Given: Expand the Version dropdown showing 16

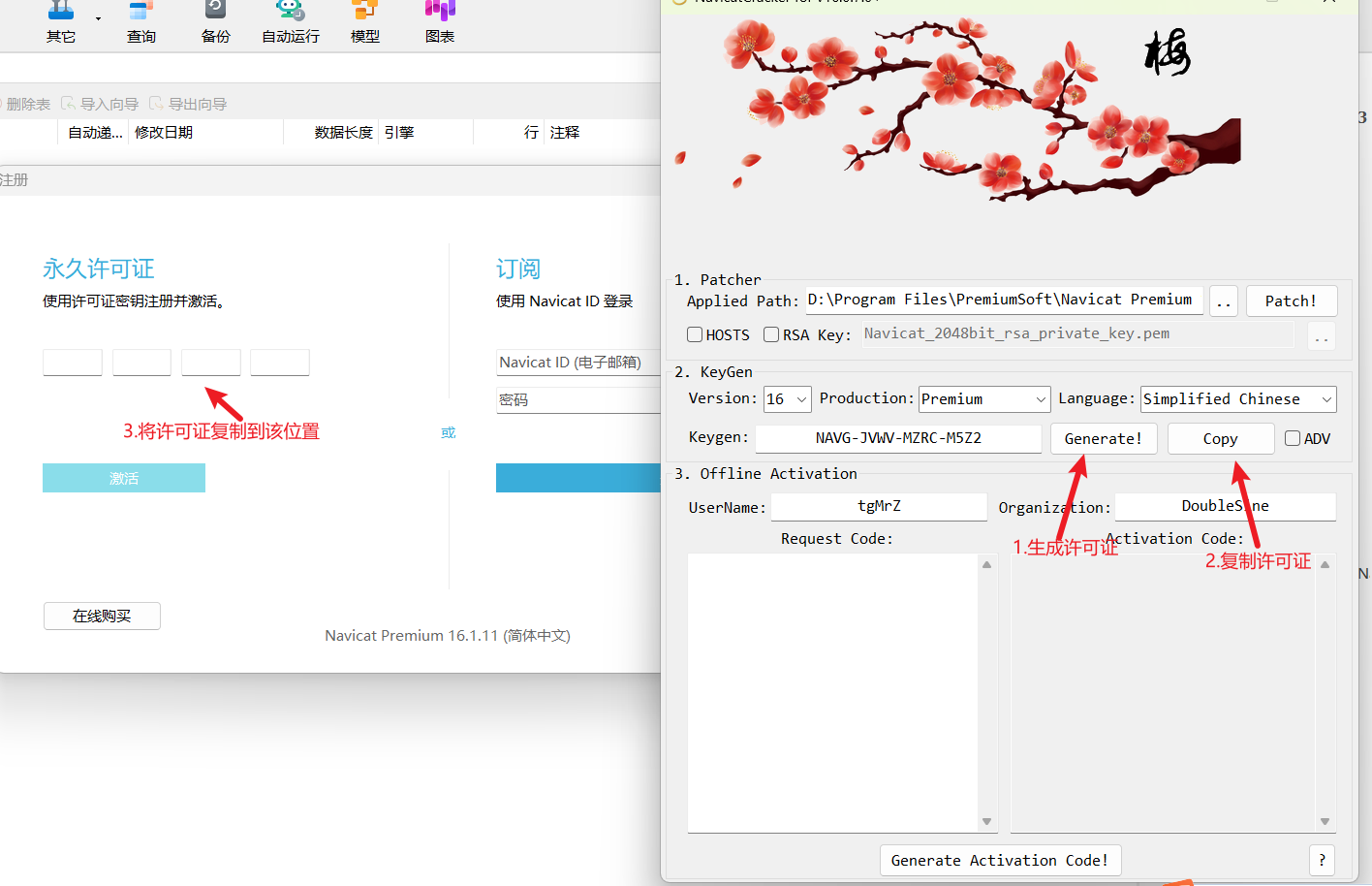Looking at the screenshot, I should (x=787, y=399).
